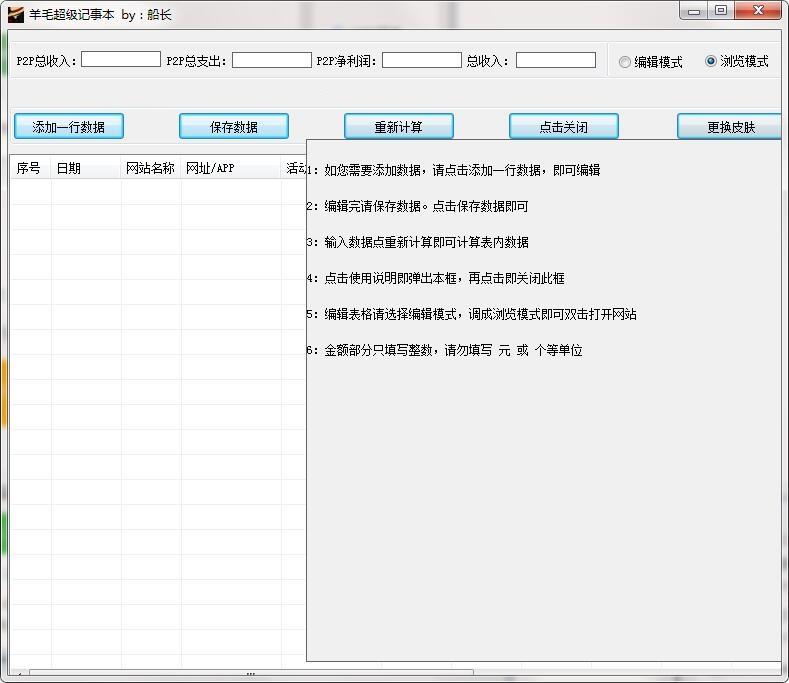Viewport: 789px width, 683px height.
Task: Click the 总收入 text field
Action: click(556, 60)
